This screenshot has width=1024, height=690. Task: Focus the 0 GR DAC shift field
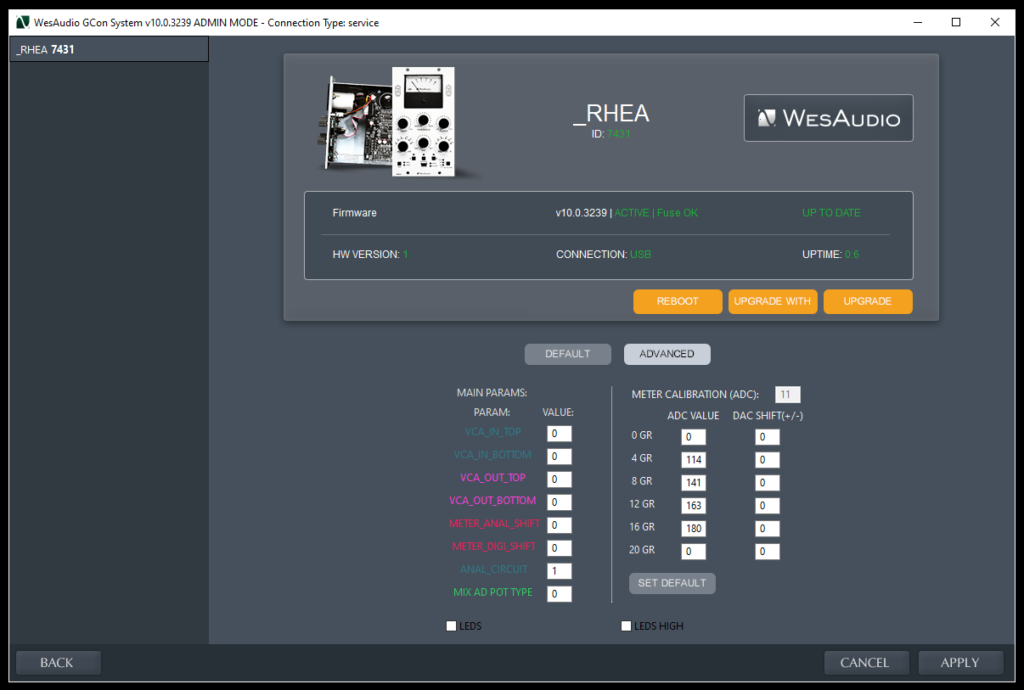pyautogui.click(x=767, y=437)
